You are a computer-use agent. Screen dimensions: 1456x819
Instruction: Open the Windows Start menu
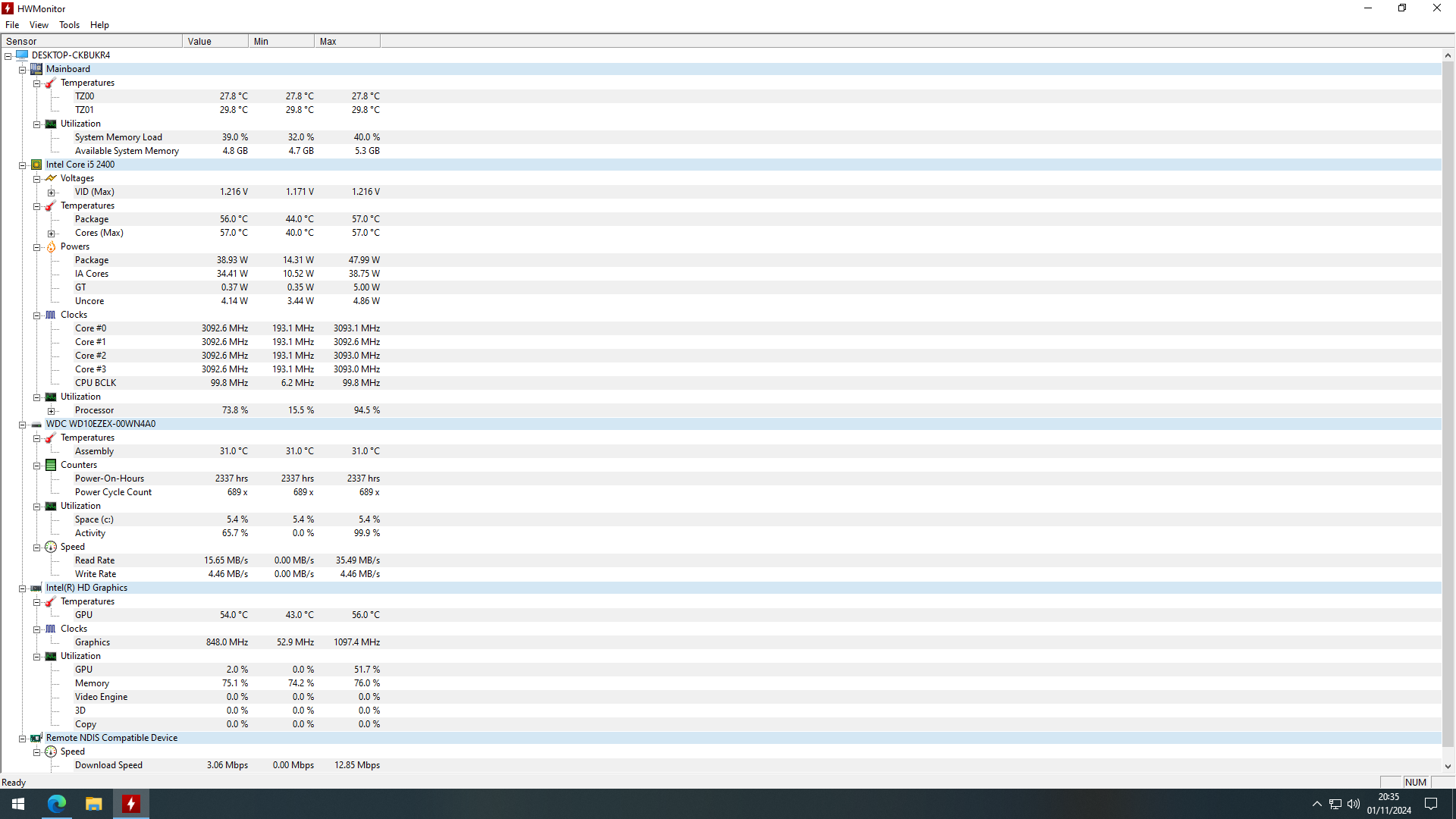(x=18, y=804)
